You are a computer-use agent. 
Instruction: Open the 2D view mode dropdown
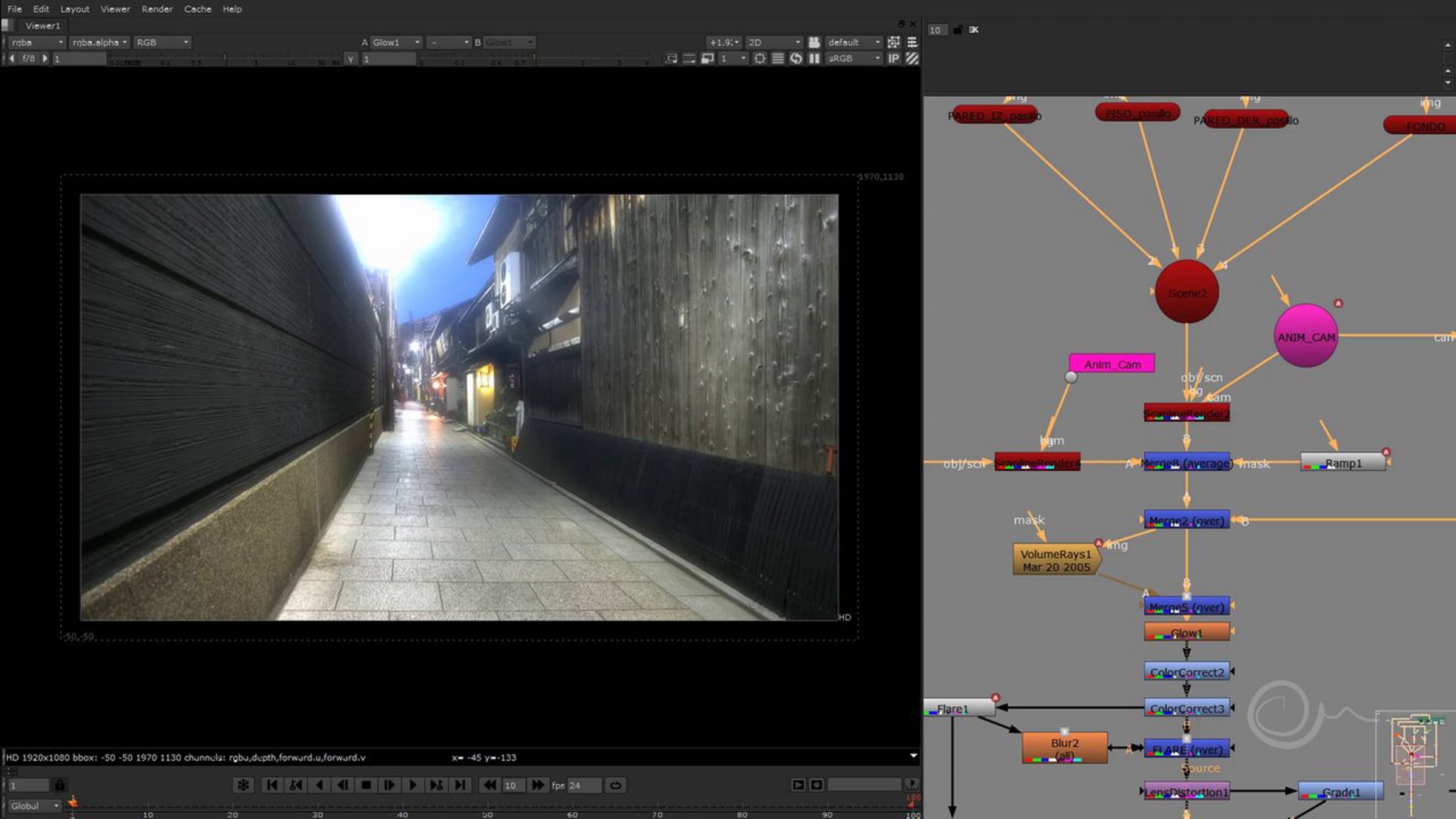[773, 42]
